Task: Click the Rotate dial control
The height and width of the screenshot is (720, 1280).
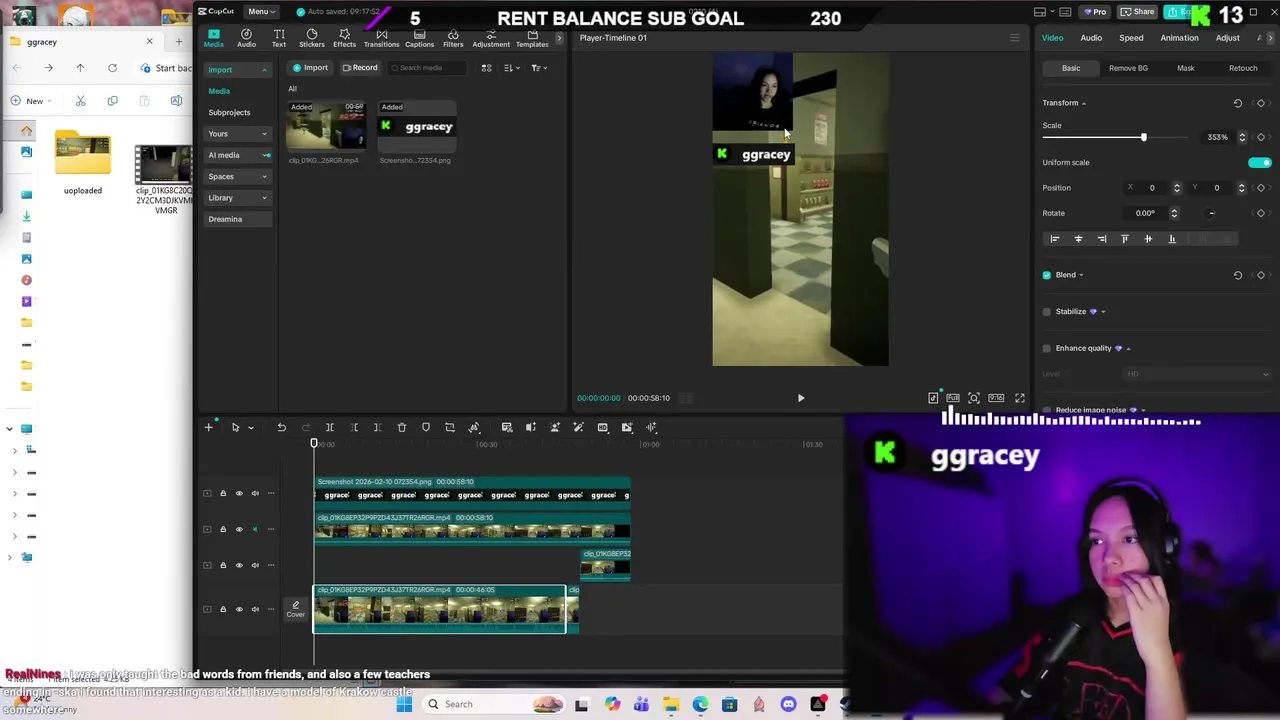Action: (1211, 213)
